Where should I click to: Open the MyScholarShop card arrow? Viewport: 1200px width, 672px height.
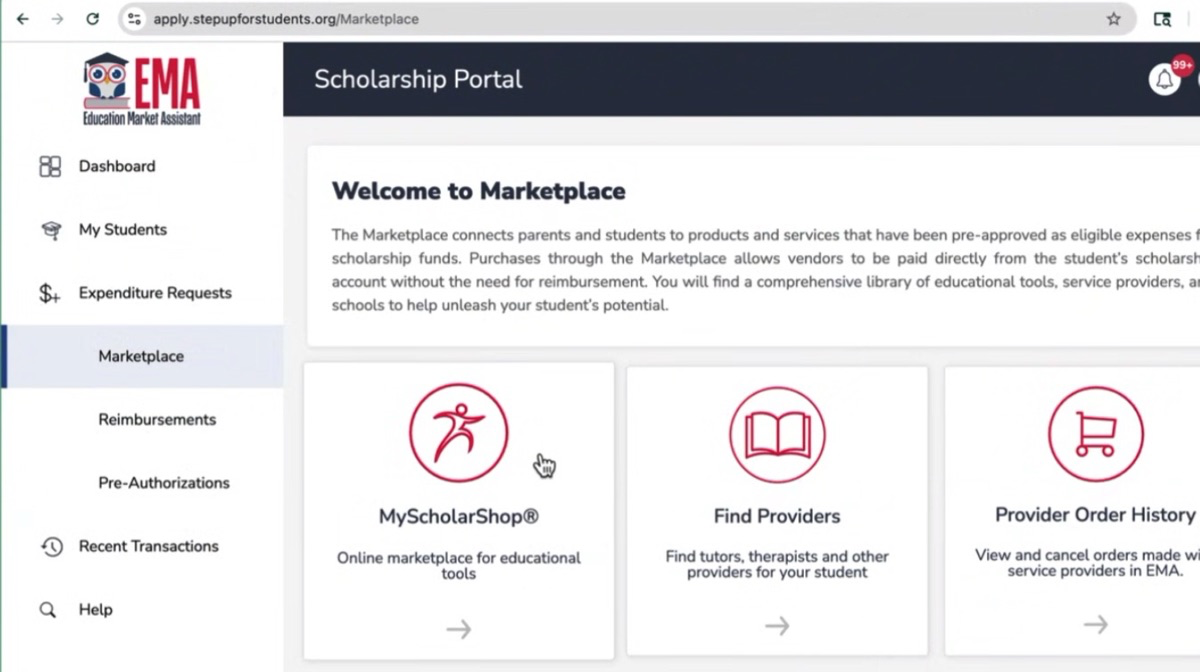click(x=459, y=629)
